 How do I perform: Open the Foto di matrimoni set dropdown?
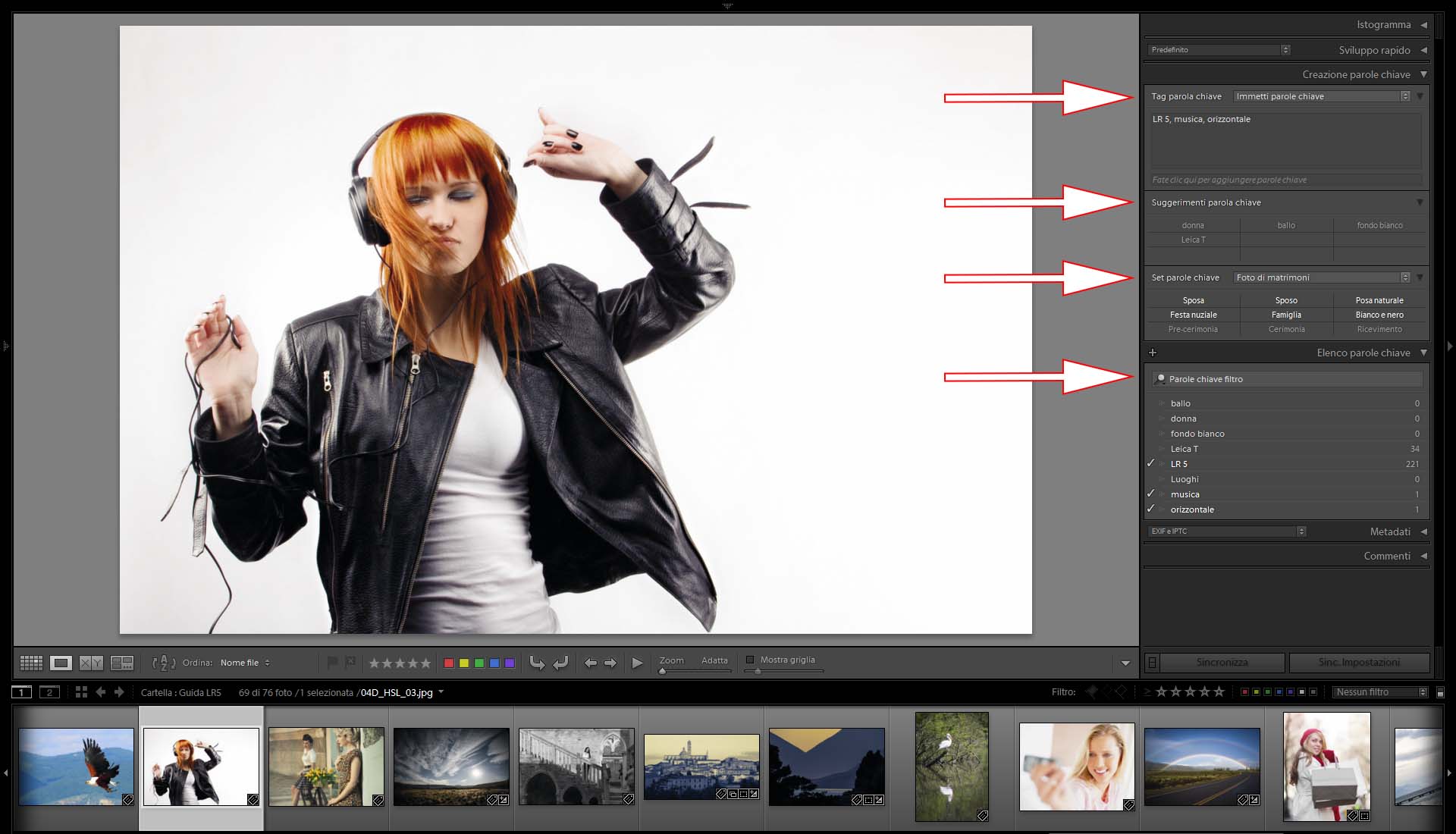point(1321,277)
